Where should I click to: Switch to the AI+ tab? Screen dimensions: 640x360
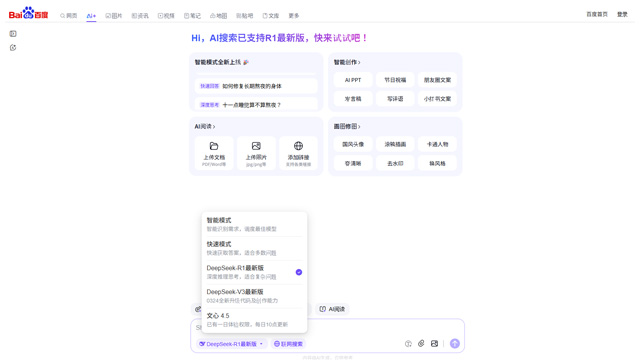91,16
